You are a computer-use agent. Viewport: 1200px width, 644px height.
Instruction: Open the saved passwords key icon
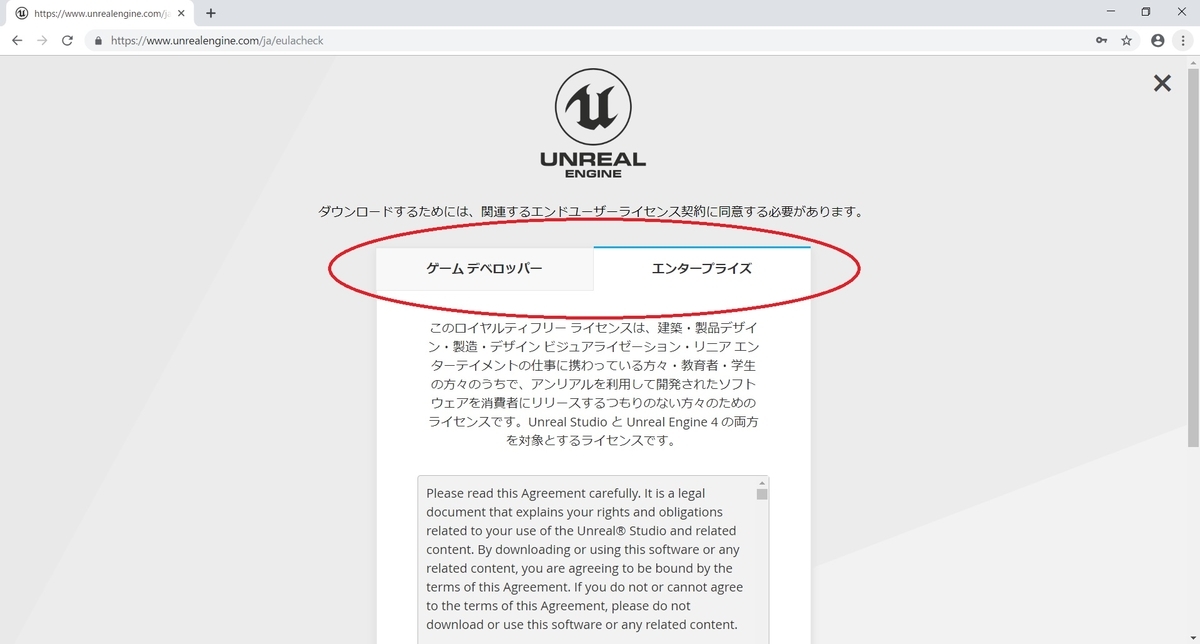1101,41
